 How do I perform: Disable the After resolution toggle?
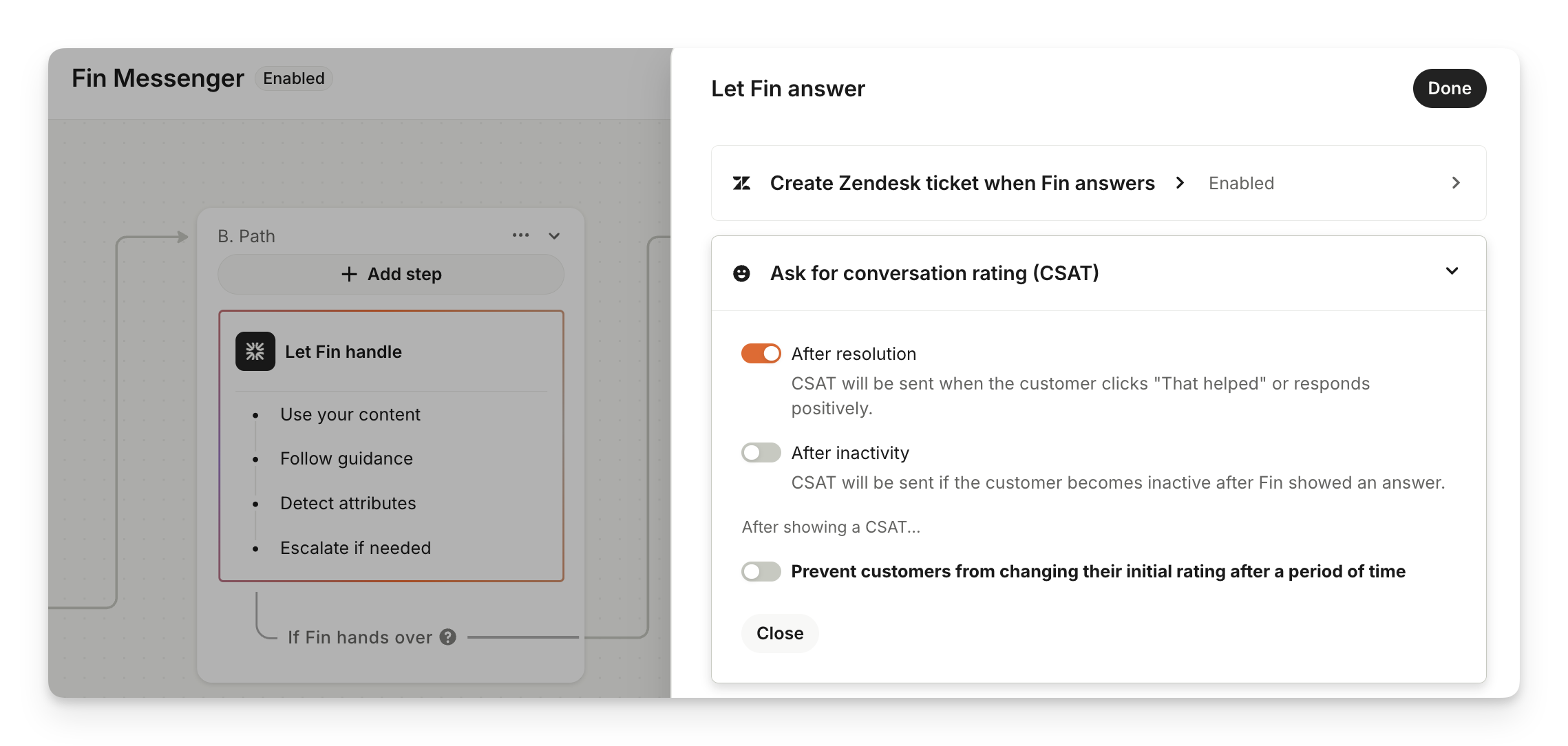[x=761, y=354]
